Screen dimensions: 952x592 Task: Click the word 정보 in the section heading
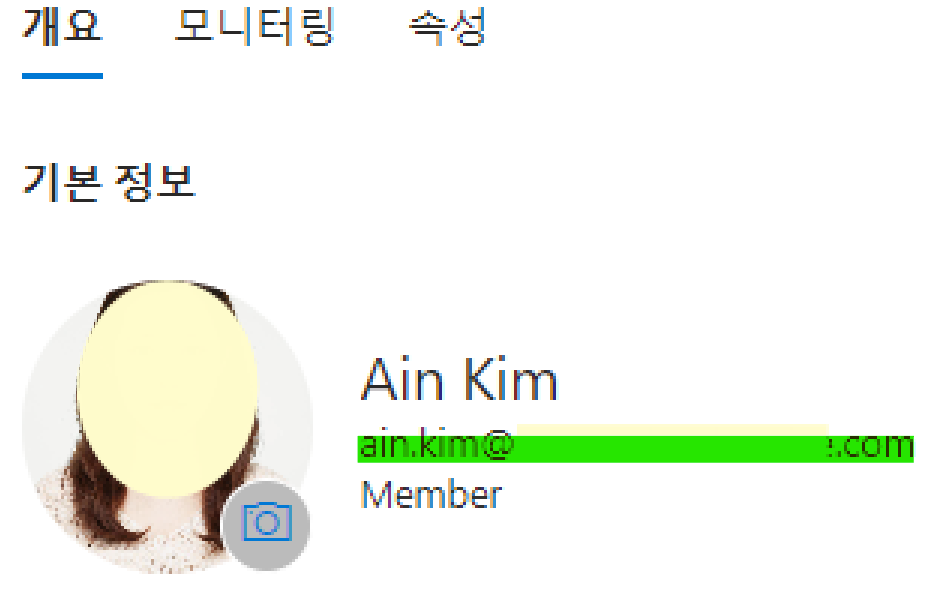(x=155, y=182)
